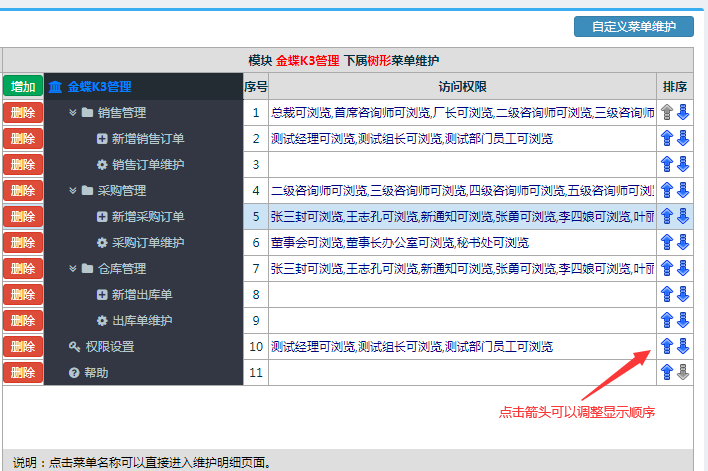708x471 pixels.
Task: Collapse the 采购管理 folder node
Action: click(73, 190)
